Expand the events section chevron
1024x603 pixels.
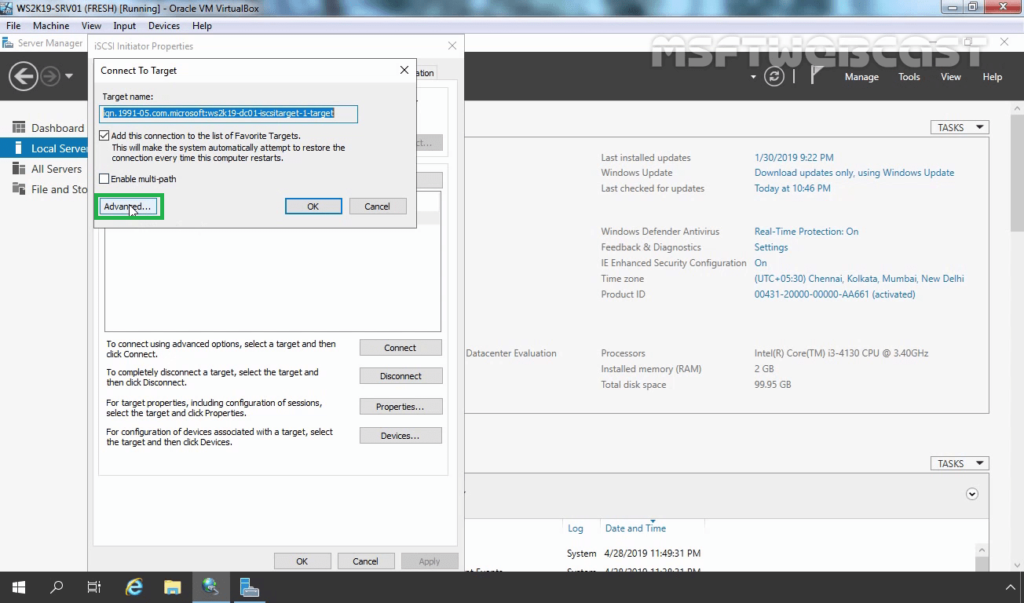pyautogui.click(x=972, y=494)
